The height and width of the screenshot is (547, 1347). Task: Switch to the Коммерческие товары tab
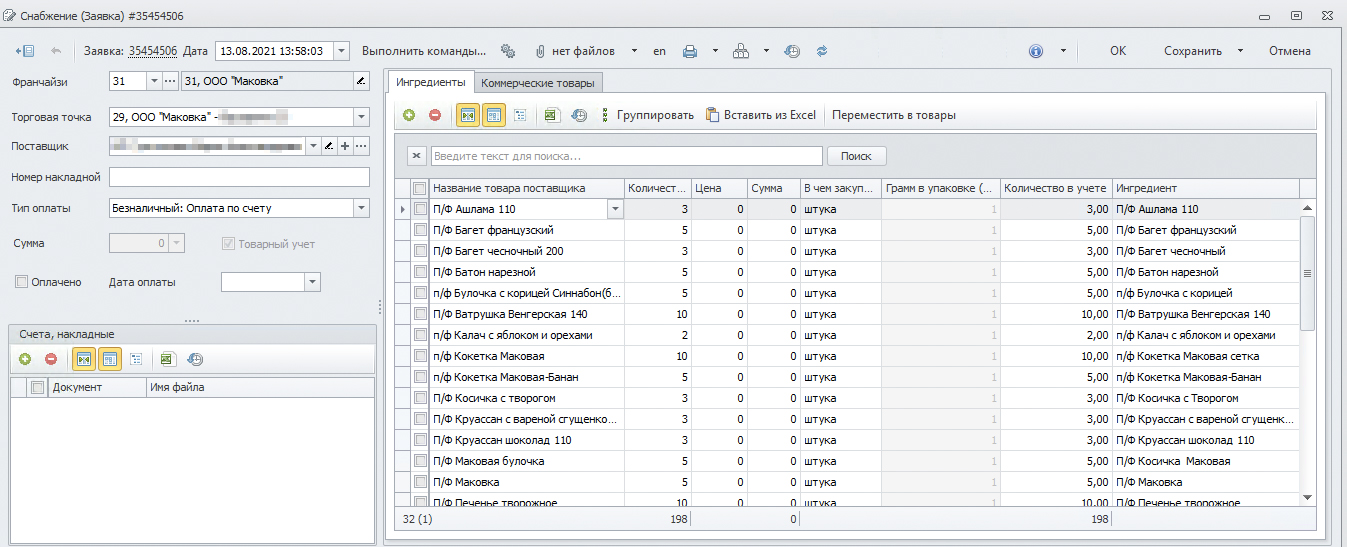click(537, 83)
